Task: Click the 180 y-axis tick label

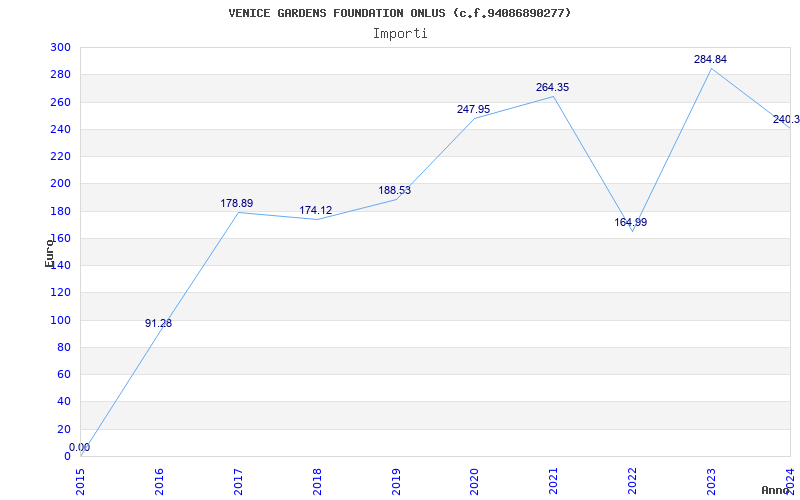Action: 61,211
